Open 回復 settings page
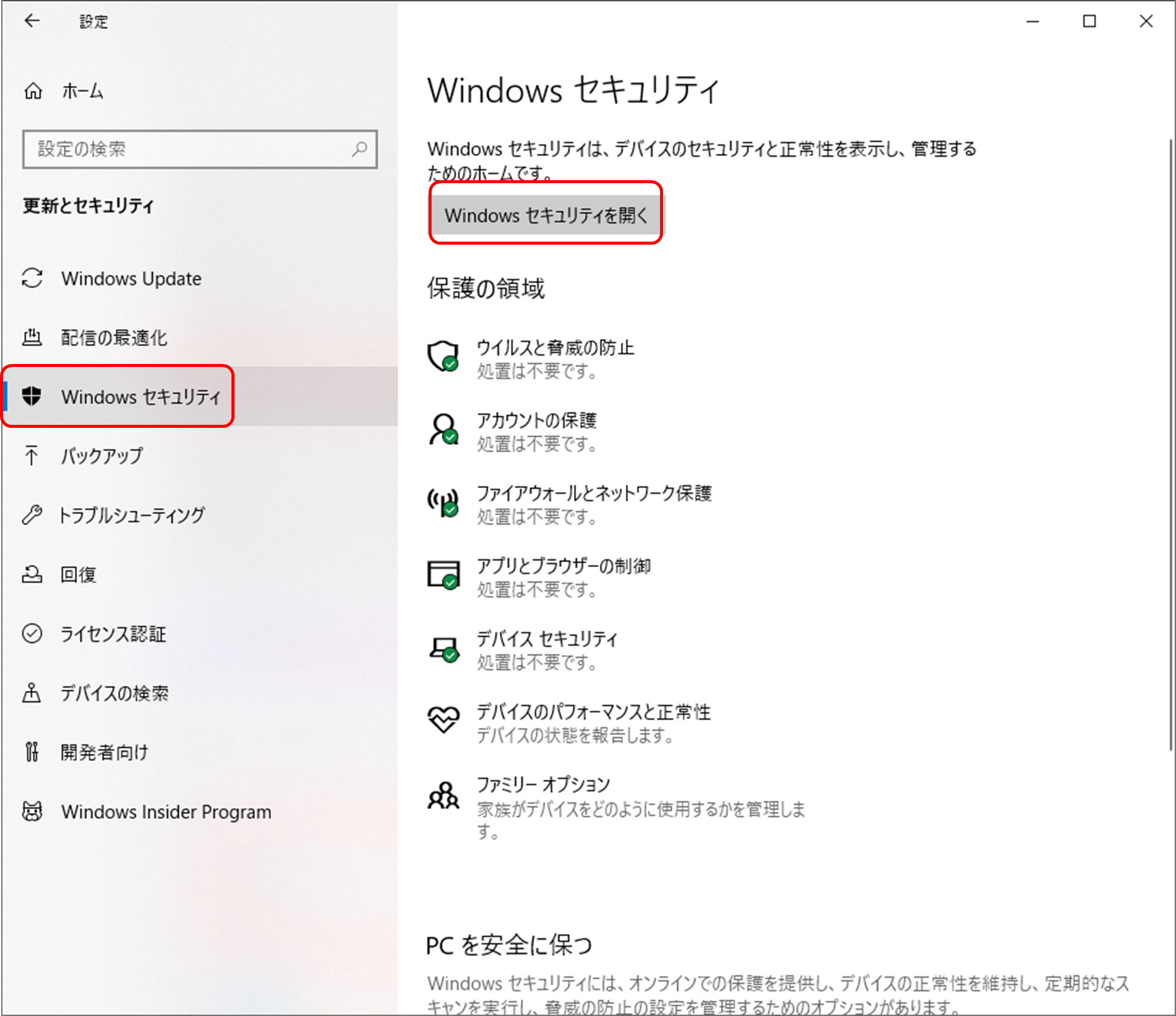 [199, 574]
